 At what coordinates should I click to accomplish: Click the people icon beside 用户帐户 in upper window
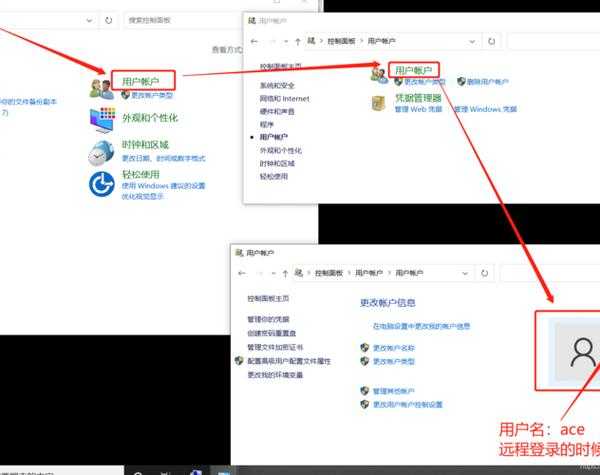click(379, 75)
